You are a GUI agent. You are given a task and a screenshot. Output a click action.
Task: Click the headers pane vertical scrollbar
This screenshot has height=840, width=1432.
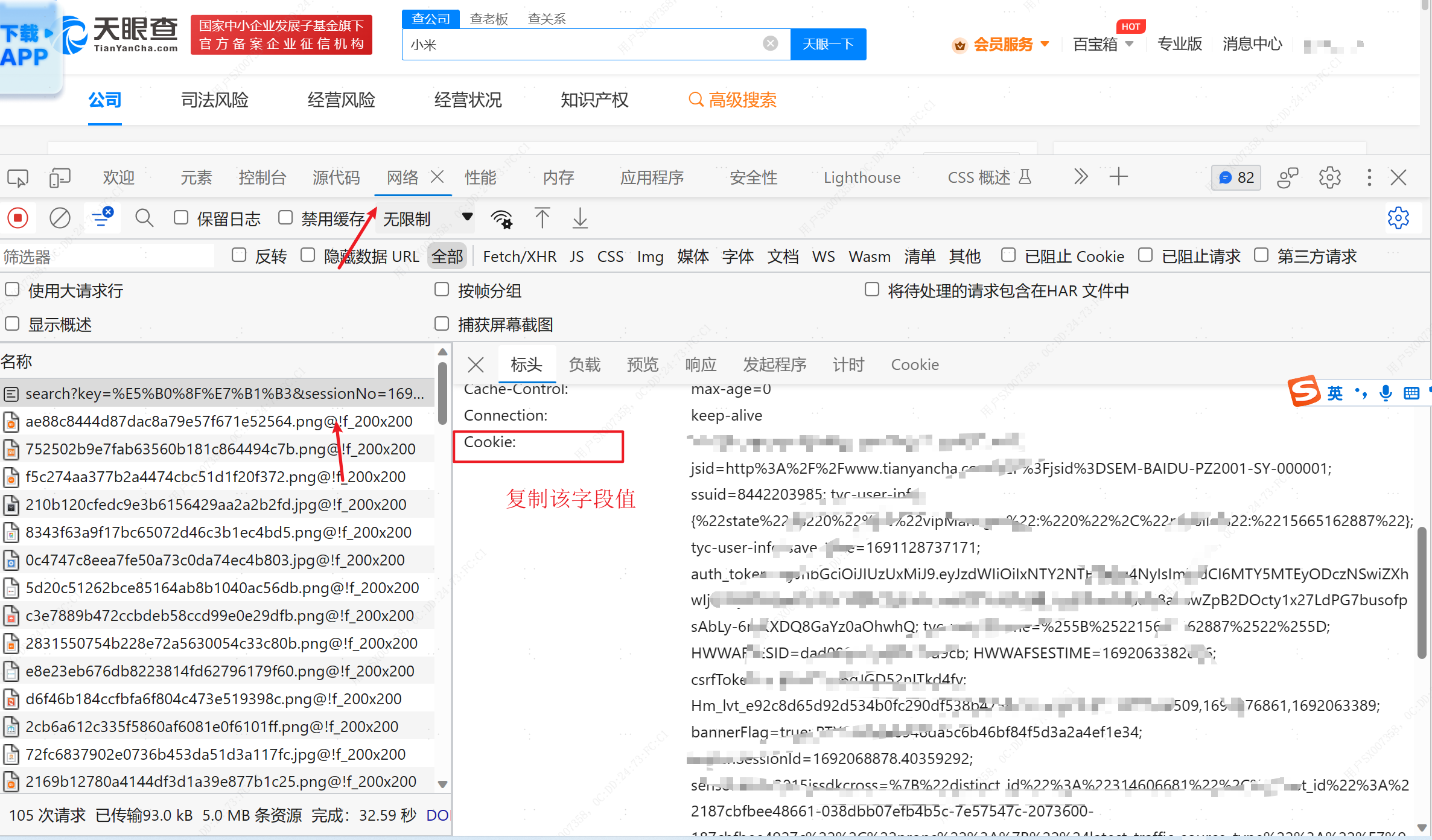pyautogui.click(x=1421, y=593)
